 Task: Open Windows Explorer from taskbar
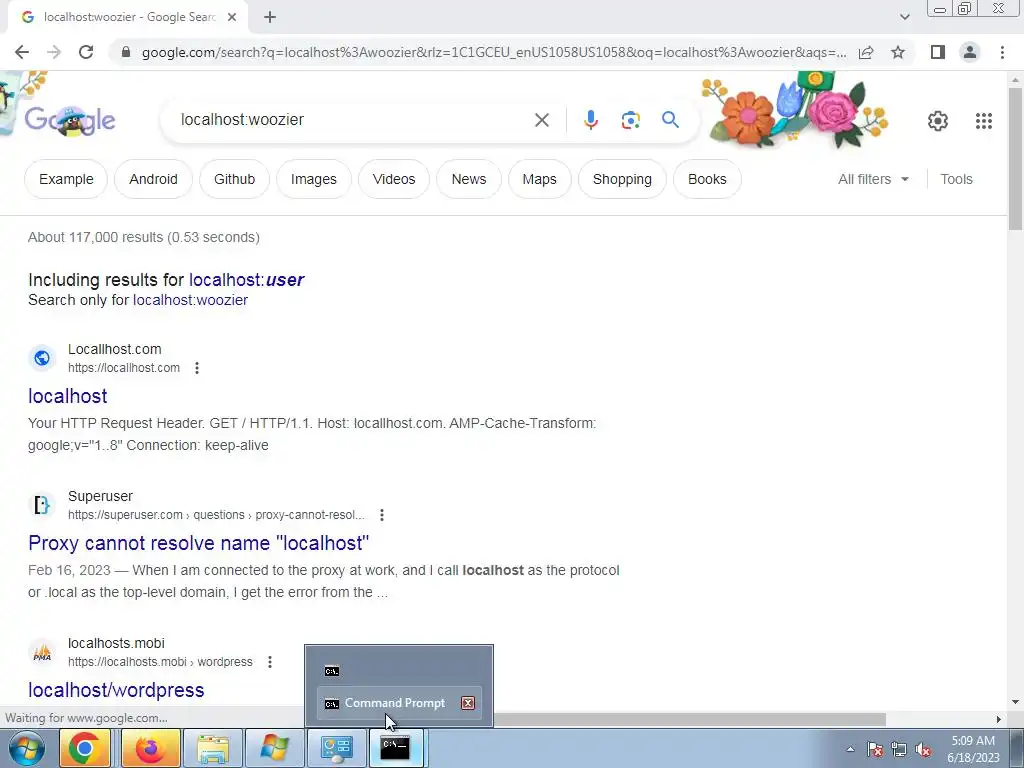click(x=212, y=748)
